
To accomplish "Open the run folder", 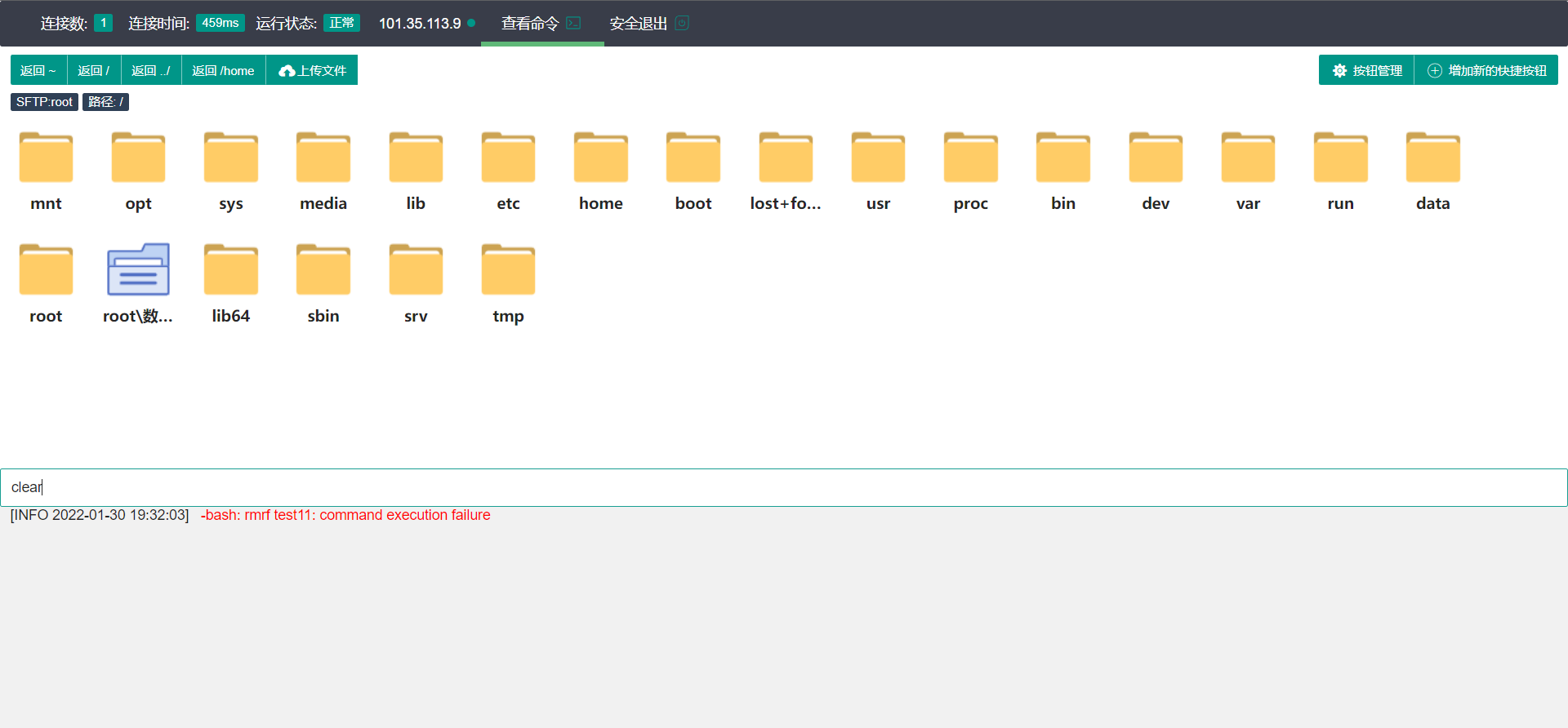I will [x=1341, y=158].
